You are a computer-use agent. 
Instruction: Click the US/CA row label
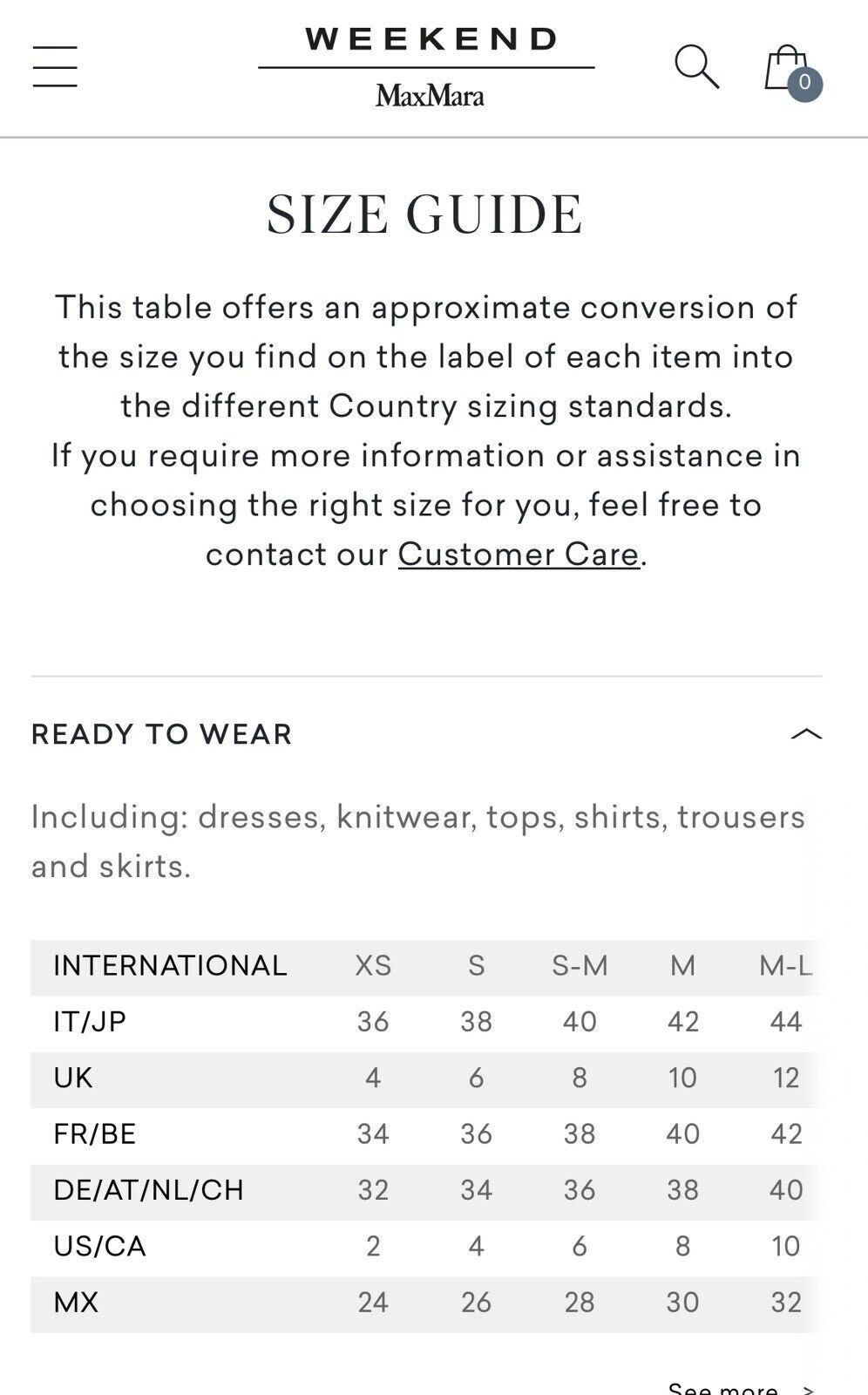[x=99, y=1246]
